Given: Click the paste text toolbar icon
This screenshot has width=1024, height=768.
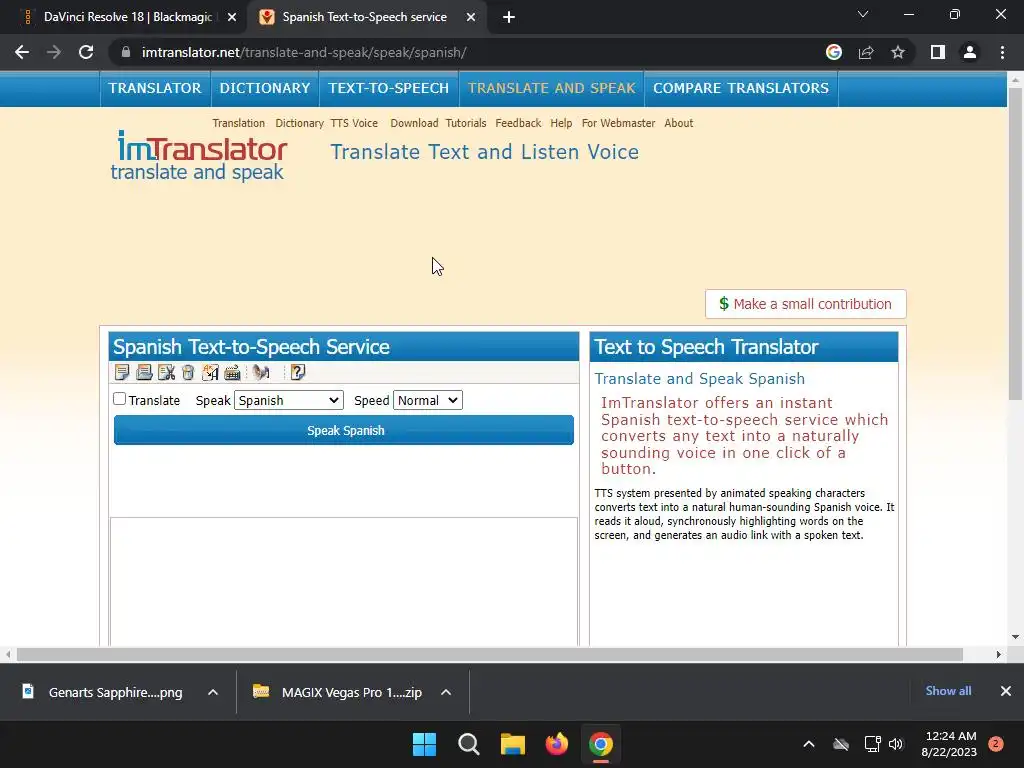Looking at the screenshot, I should coord(144,373).
